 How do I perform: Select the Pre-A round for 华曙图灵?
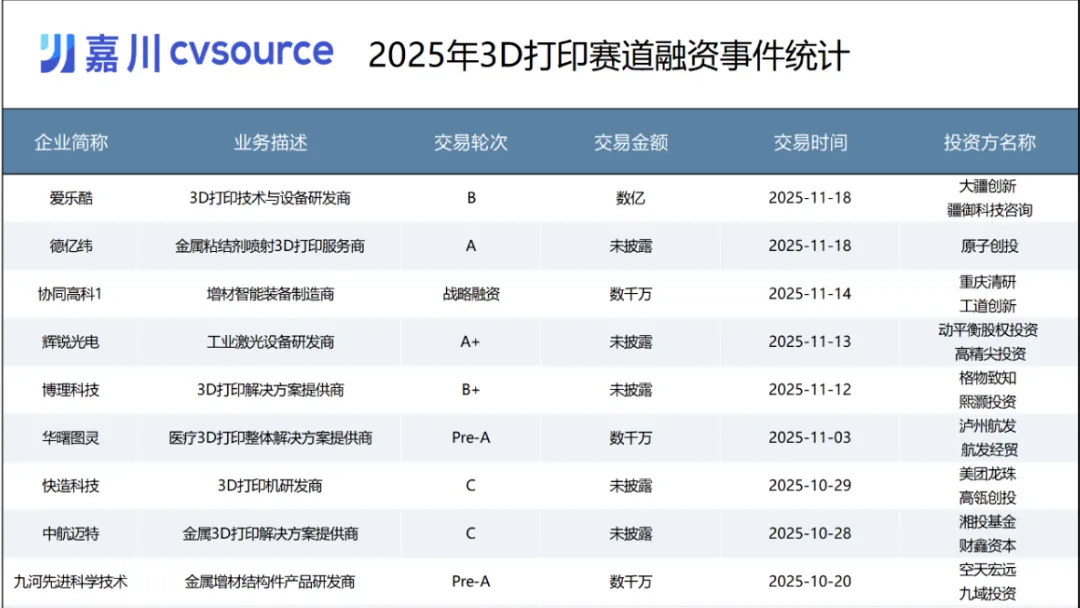[x=471, y=438]
